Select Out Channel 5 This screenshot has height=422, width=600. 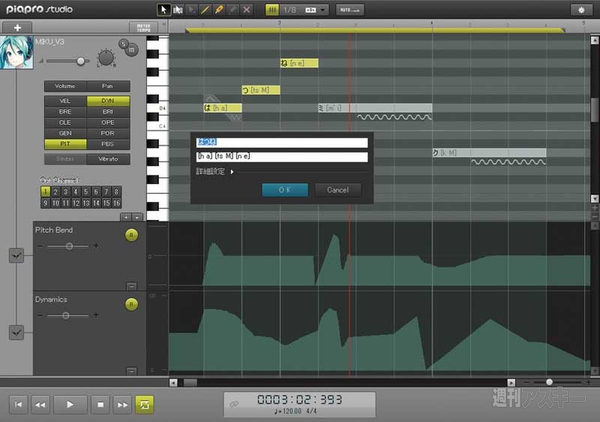pyautogui.click(x=86, y=192)
